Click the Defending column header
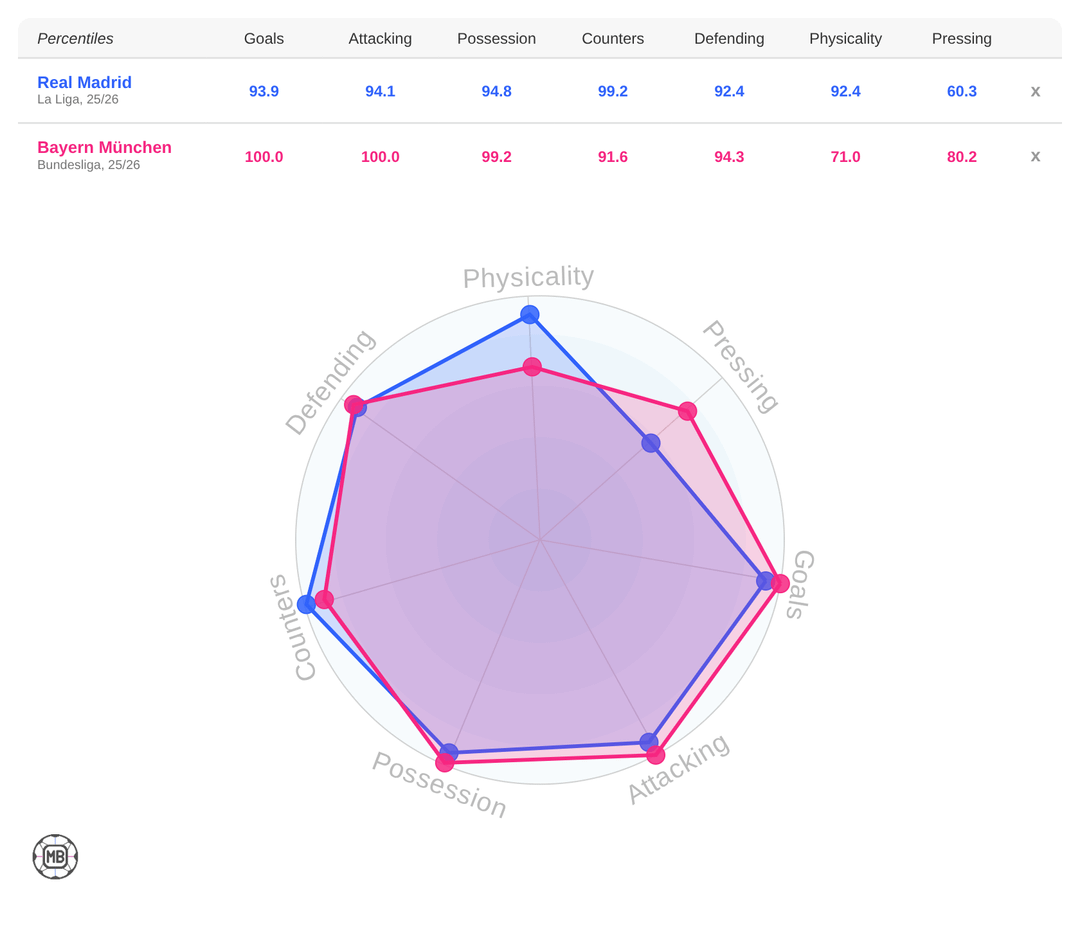Viewport: 1080px width, 928px height. [x=729, y=39]
